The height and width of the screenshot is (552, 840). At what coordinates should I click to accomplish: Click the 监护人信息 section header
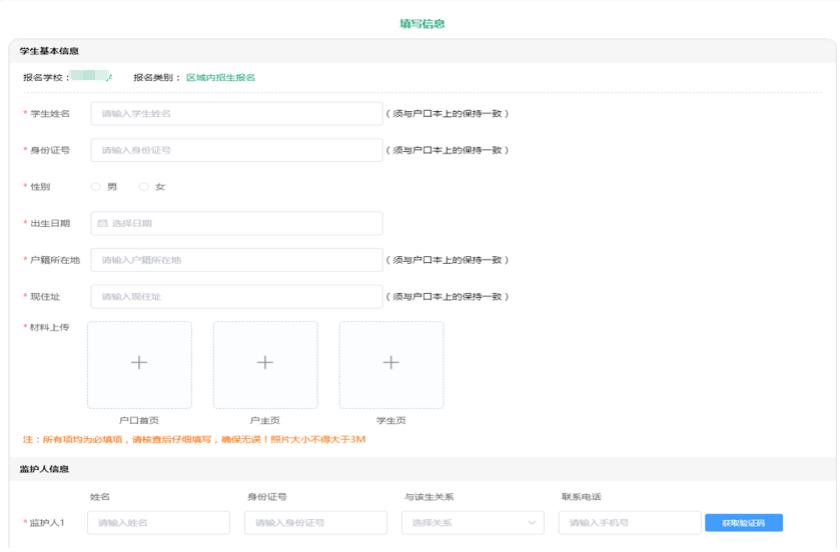coord(44,469)
